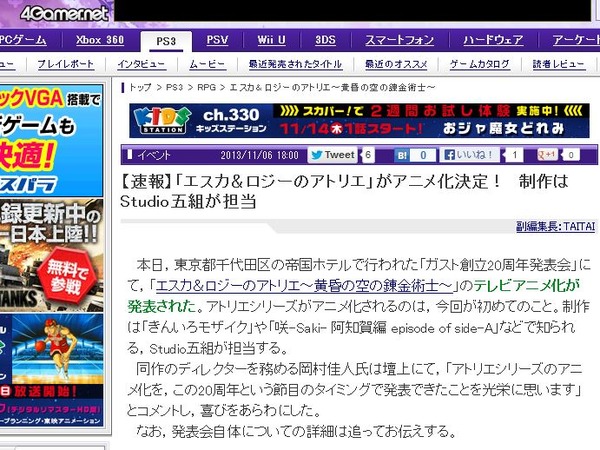Open the スマートフォン tab
This screenshot has height=450, width=600.
coord(399,40)
